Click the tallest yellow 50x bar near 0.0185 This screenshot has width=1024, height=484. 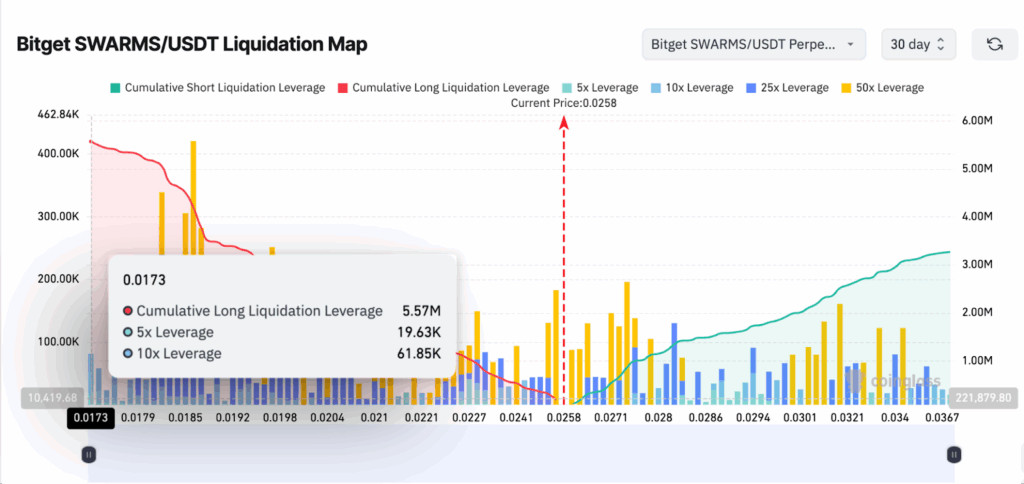click(193, 198)
